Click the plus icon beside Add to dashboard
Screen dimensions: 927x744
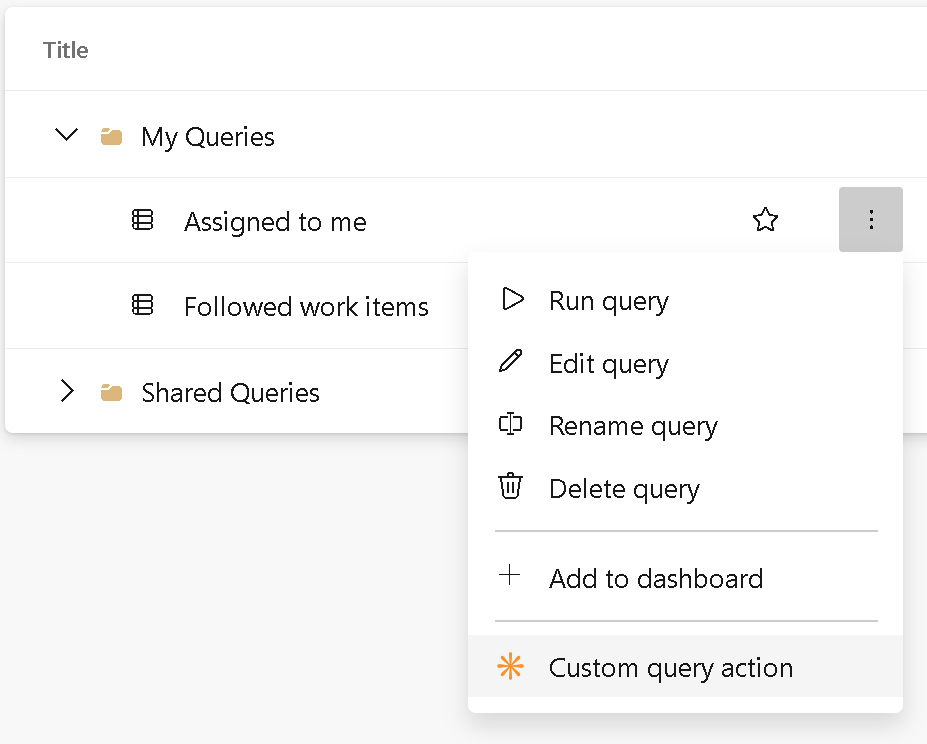511,576
